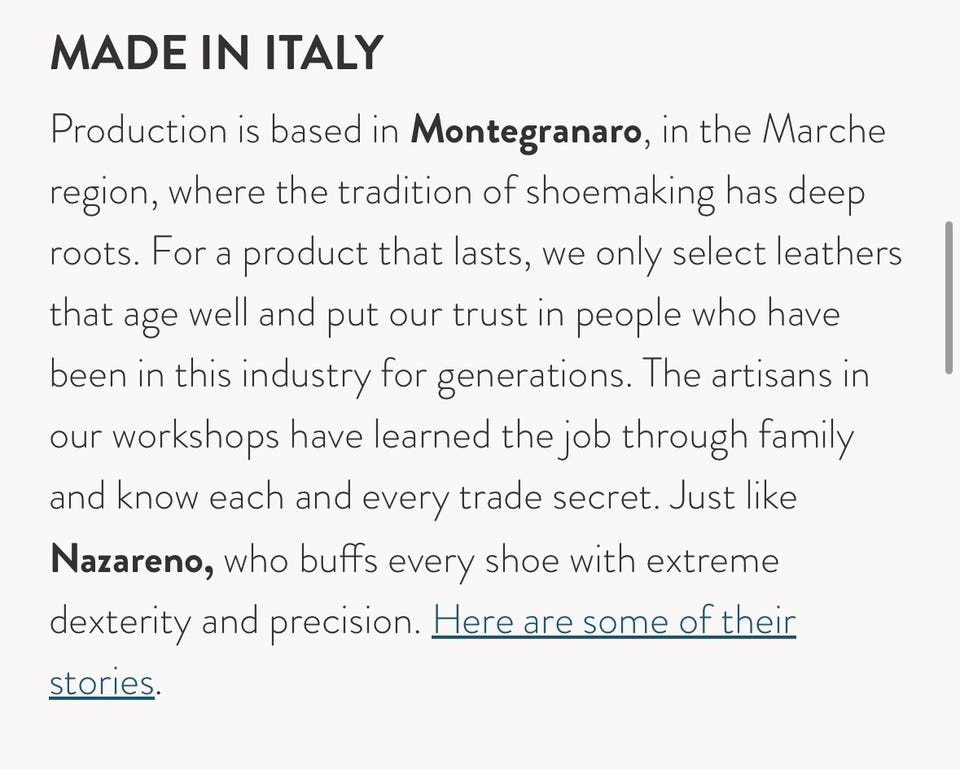Click the bold word 'Montegranaro'
The height and width of the screenshot is (769, 960).
coord(526,131)
